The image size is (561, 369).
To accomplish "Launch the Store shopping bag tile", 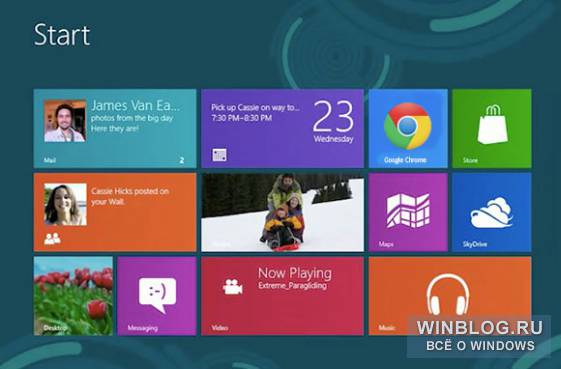I will (492, 128).
